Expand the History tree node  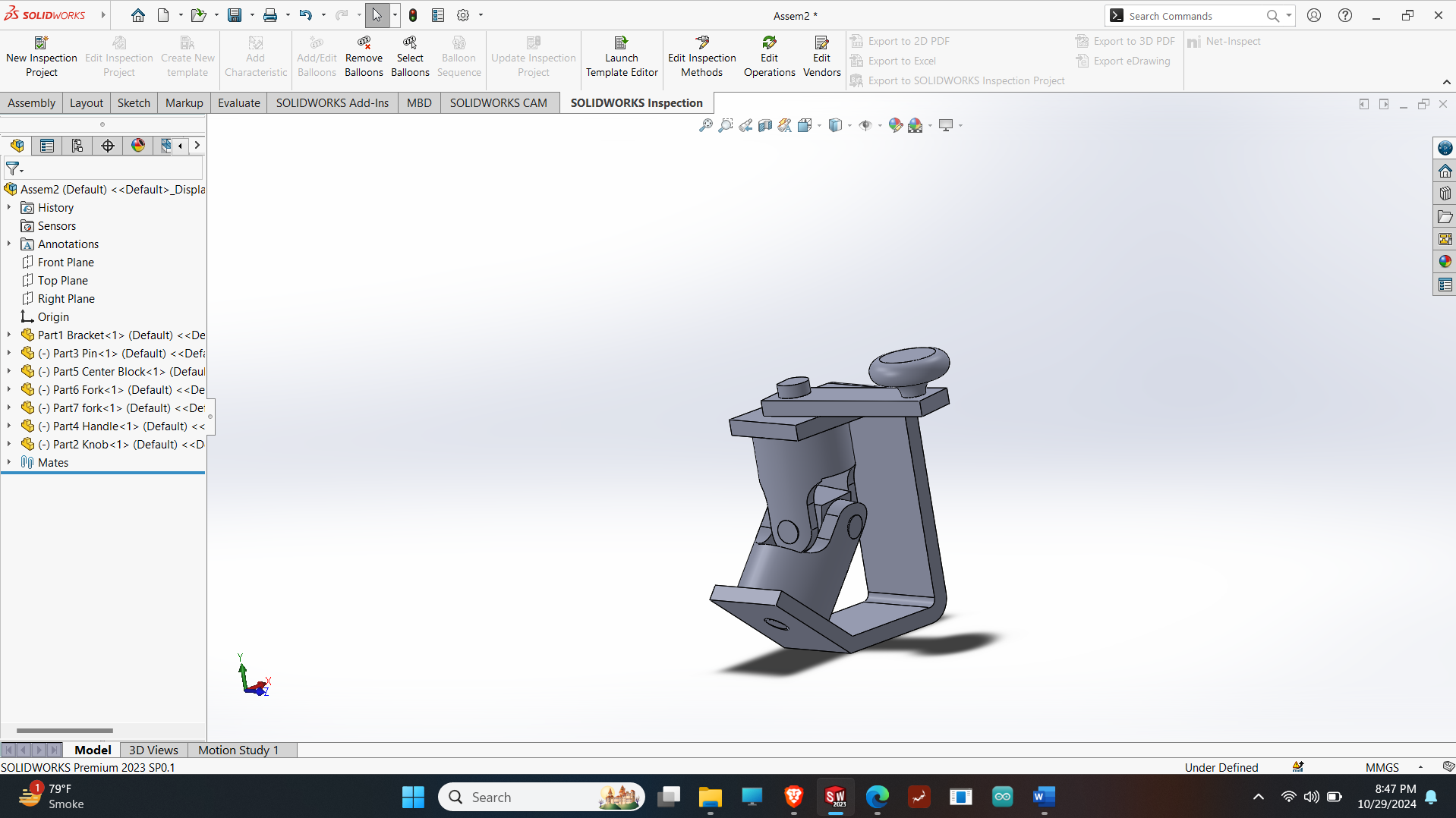point(9,207)
